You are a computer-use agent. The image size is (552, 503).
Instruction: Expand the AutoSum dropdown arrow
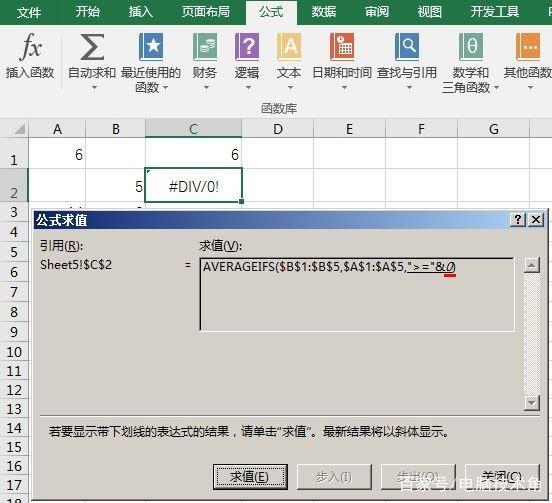pos(94,87)
